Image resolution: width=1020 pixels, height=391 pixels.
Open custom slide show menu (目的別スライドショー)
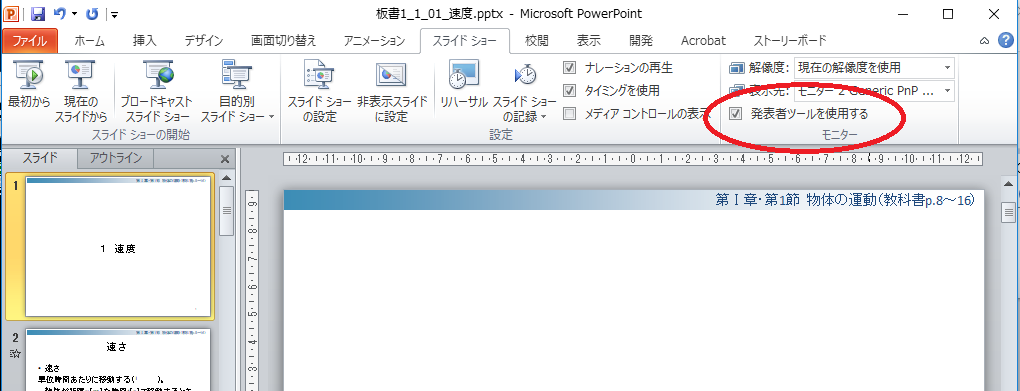pos(237,91)
